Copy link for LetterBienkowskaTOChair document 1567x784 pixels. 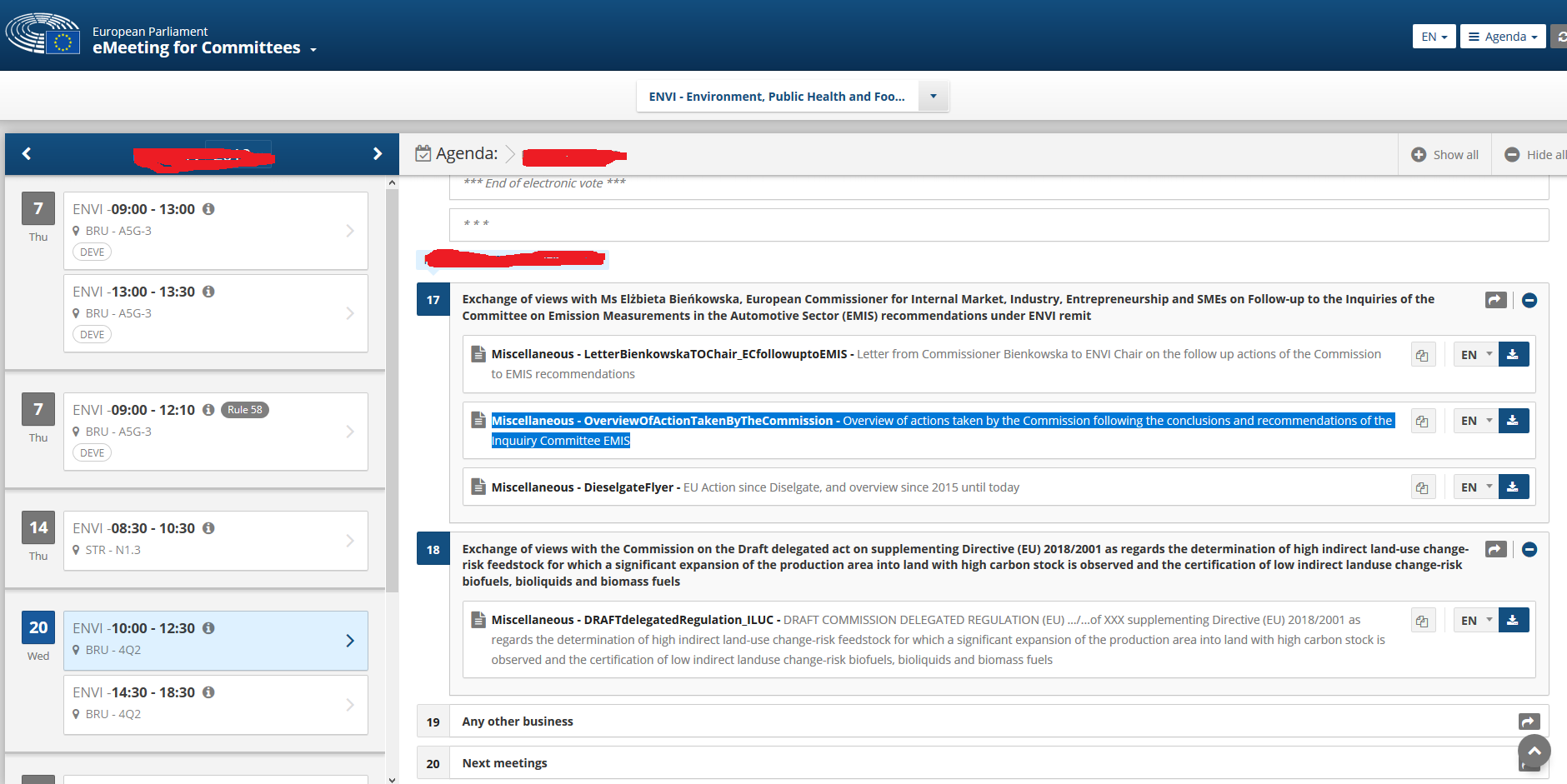[x=1422, y=355]
